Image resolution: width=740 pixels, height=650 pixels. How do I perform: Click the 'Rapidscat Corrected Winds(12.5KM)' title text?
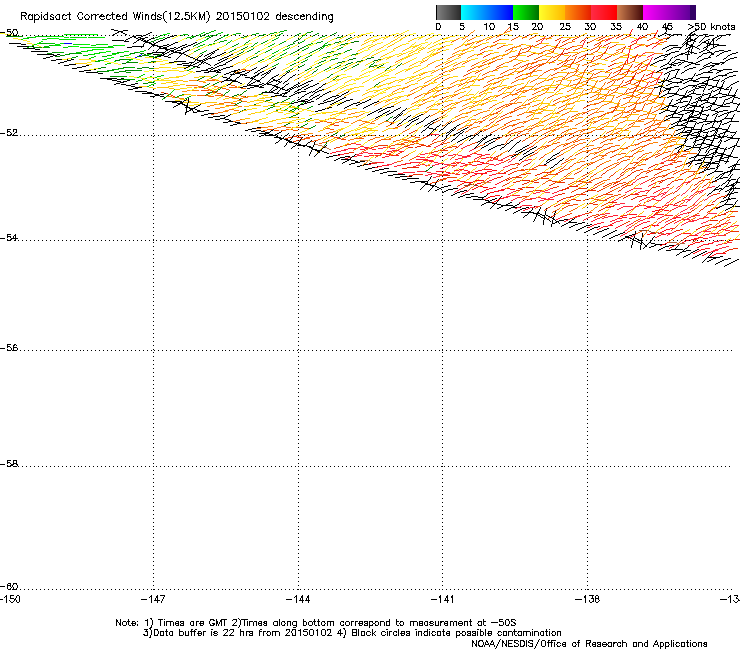click(115, 17)
